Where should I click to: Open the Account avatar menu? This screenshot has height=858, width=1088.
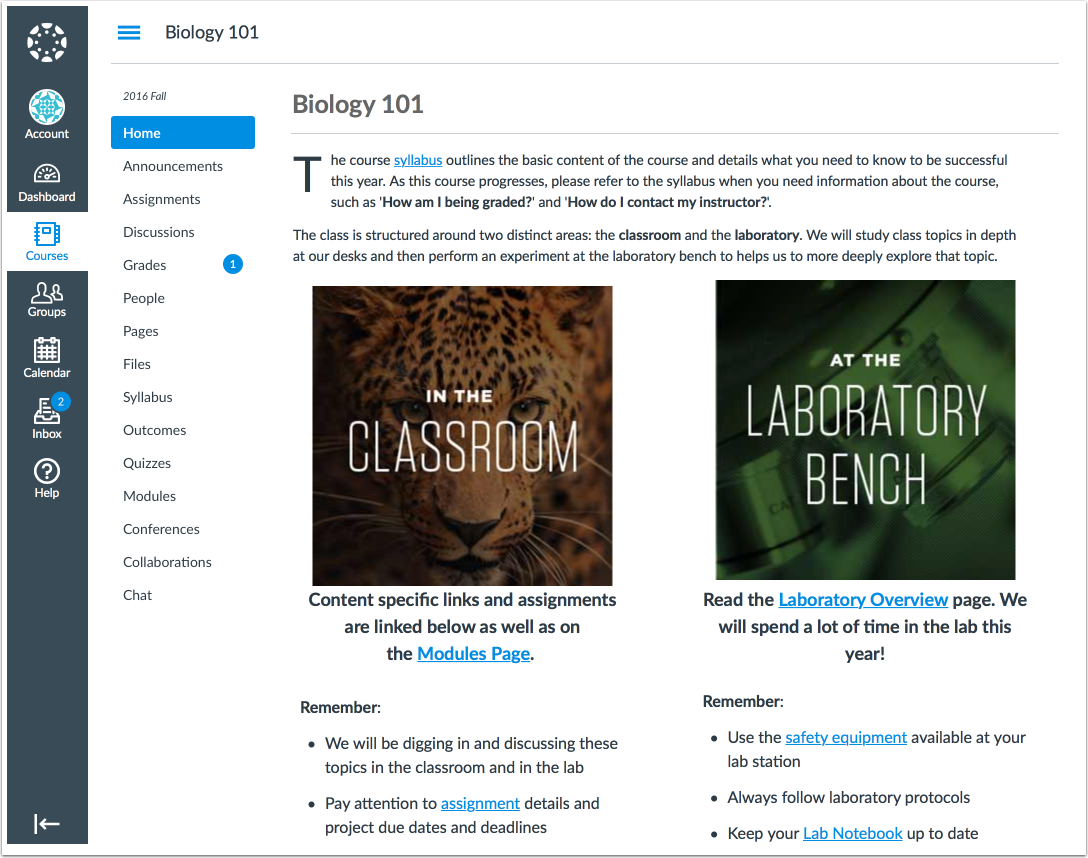46,114
